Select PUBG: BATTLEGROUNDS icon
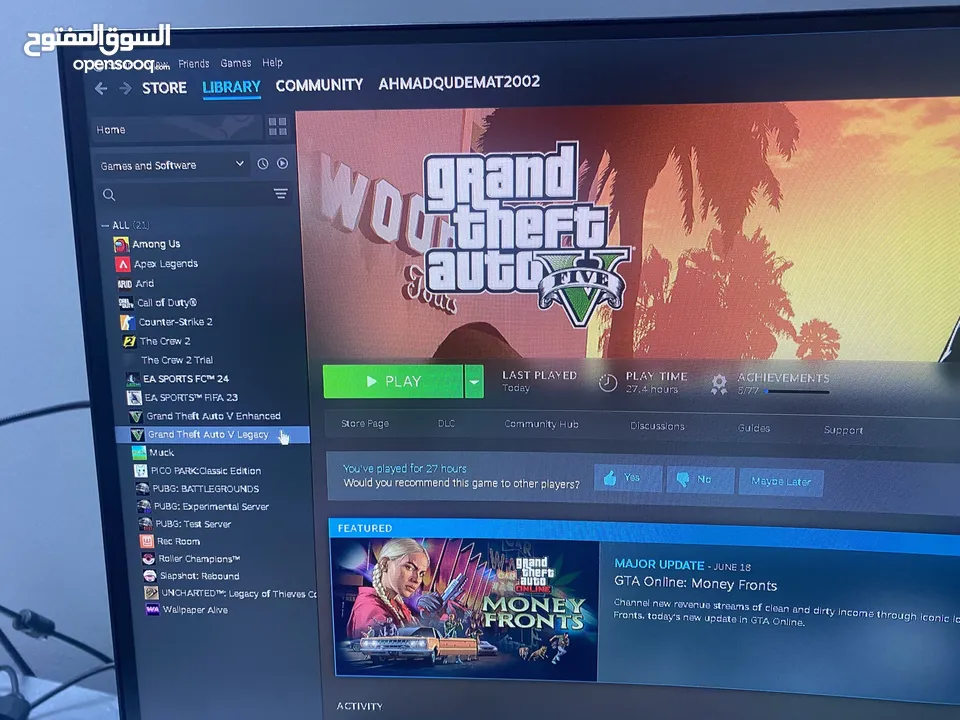960x720 pixels. tap(143, 489)
